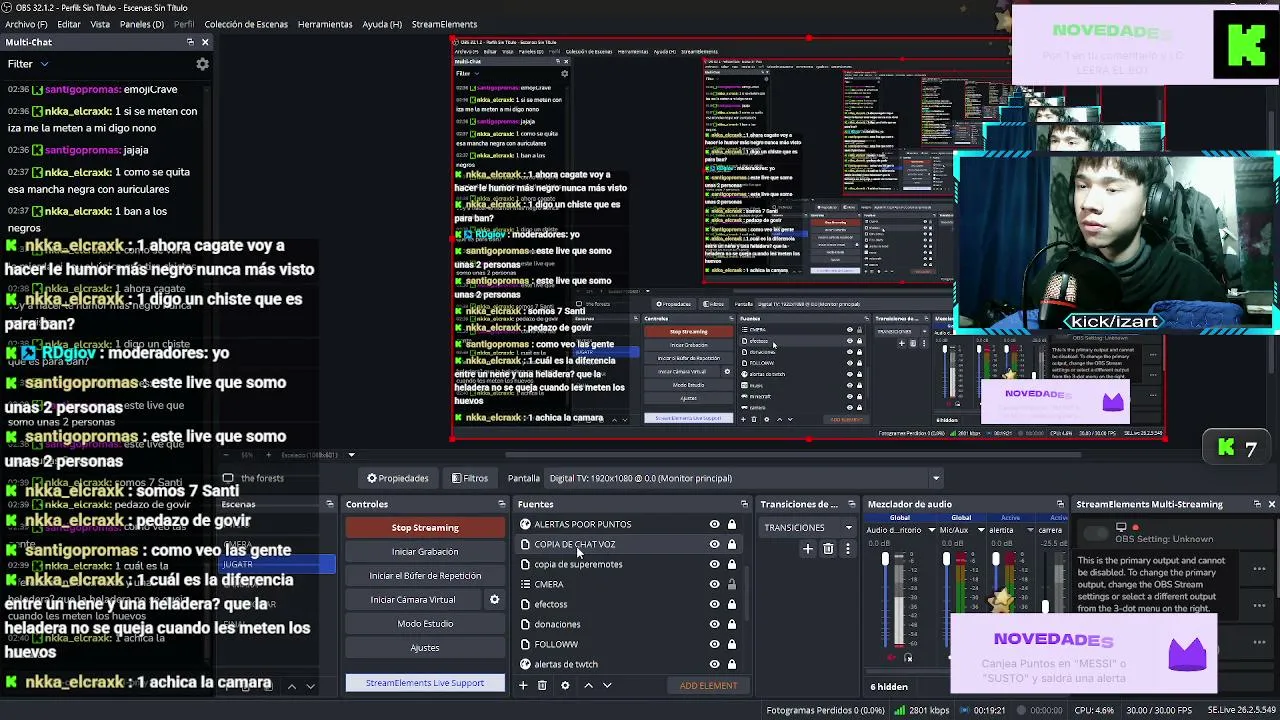Open the Archivo menu
Image resolution: width=1280 pixels, height=720 pixels.
(x=26, y=24)
